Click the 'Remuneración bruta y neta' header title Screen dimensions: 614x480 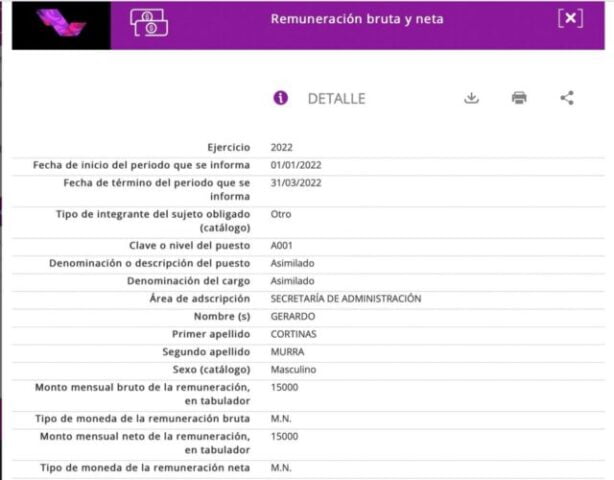pyautogui.click(x=356, y=19)
